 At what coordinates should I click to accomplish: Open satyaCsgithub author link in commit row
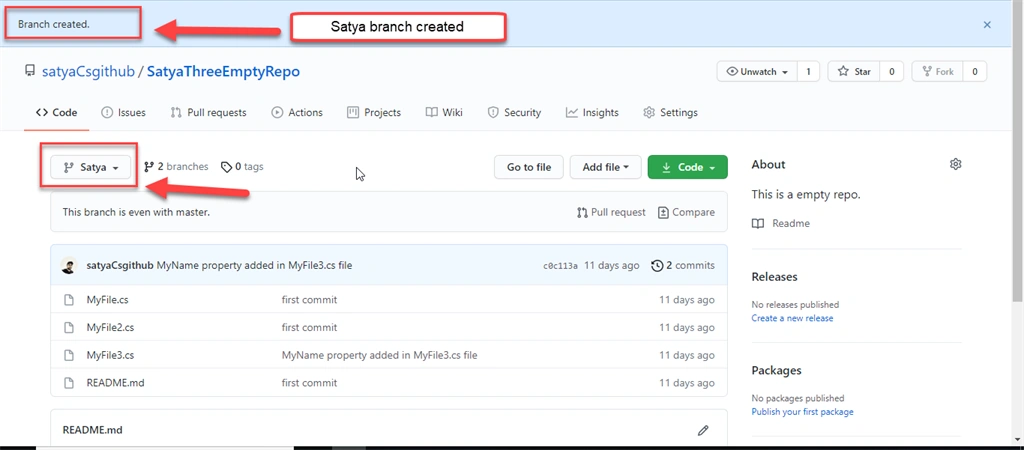point(120,266)
